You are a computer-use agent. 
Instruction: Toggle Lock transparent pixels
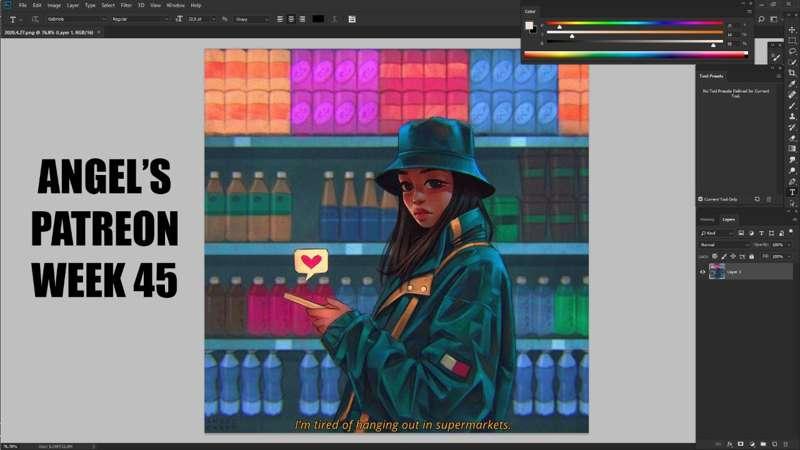click(715, 256)
